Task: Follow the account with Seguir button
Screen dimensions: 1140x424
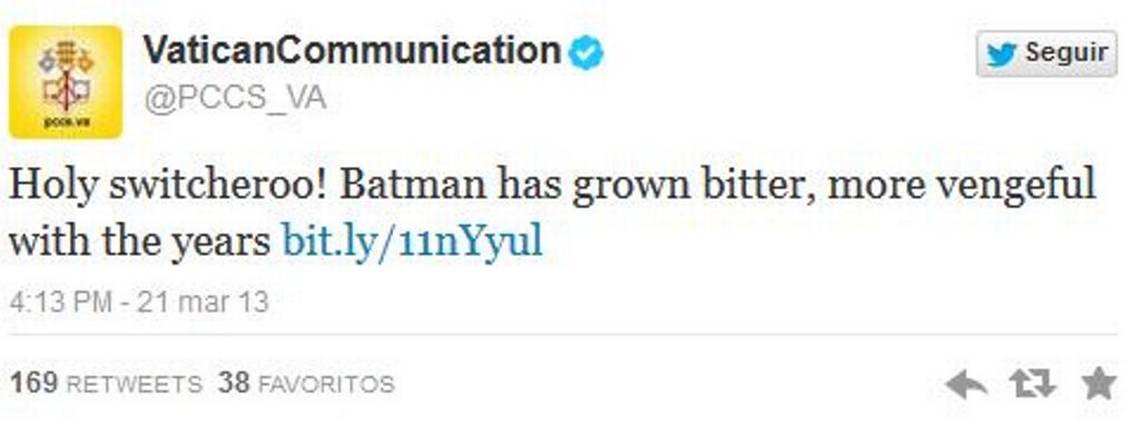Action: pos(1046,54)
